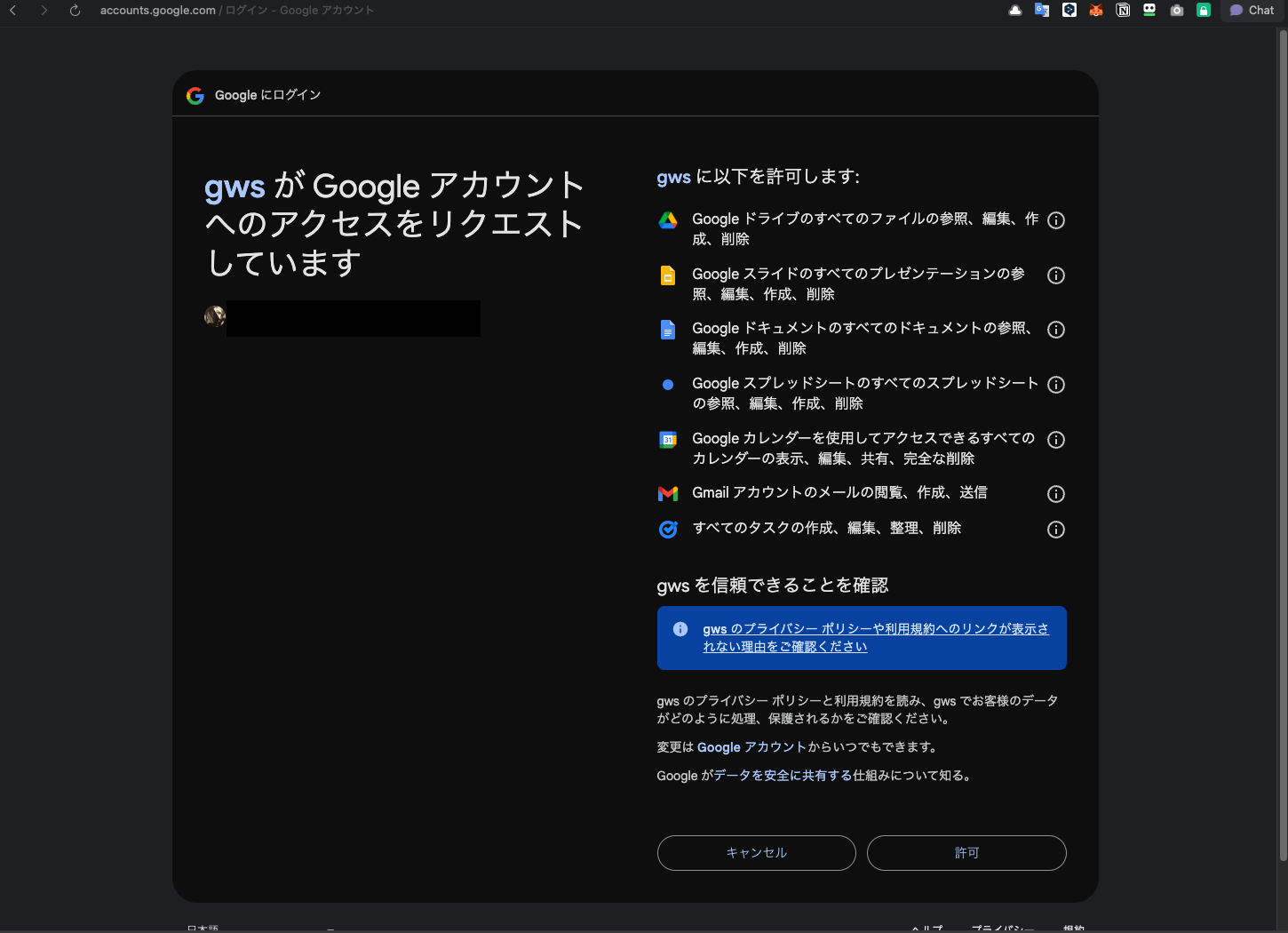
Task: Click the キャンセル button
Action: coord(756,852)
